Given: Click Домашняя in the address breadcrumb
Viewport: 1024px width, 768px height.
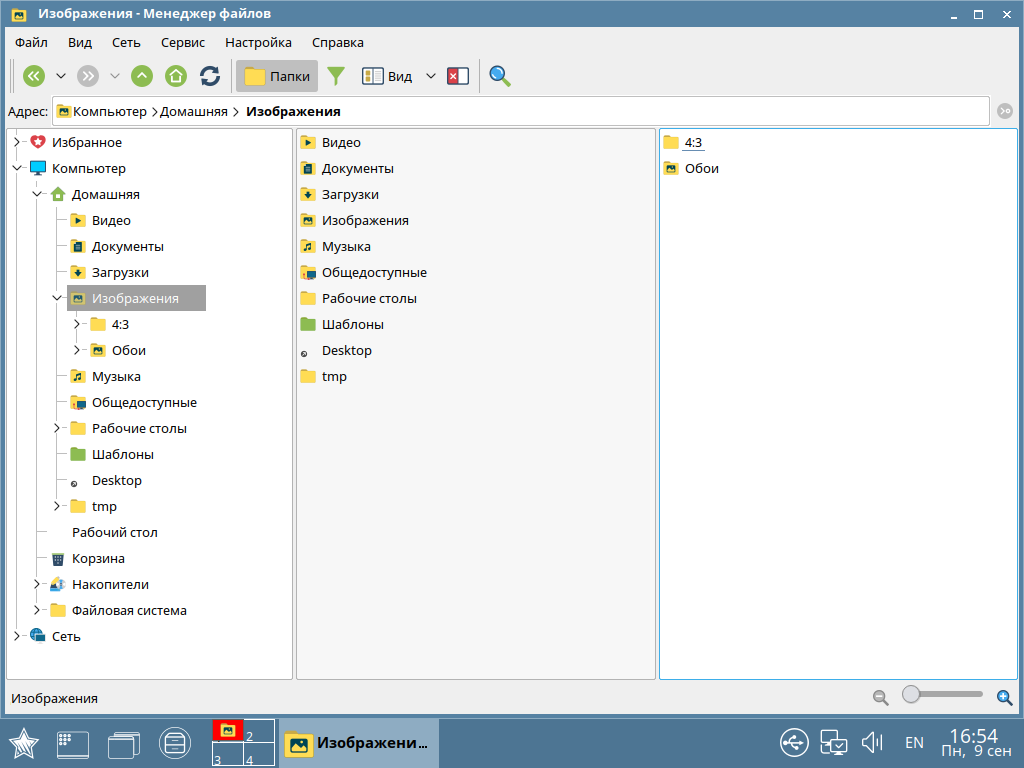Looking at the screenshot, I should (193, 112).
